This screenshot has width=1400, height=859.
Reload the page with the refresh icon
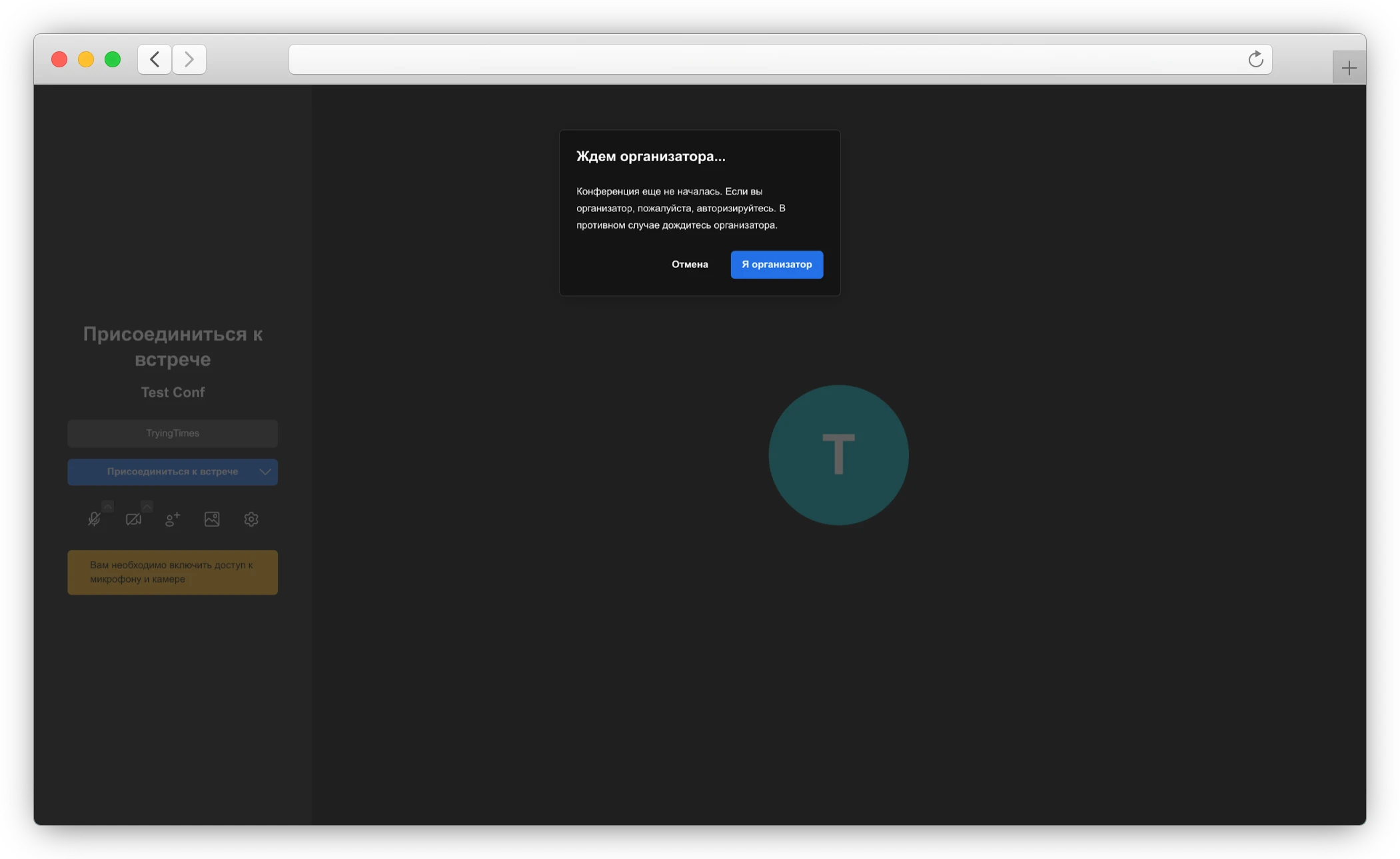(1255, 59)
